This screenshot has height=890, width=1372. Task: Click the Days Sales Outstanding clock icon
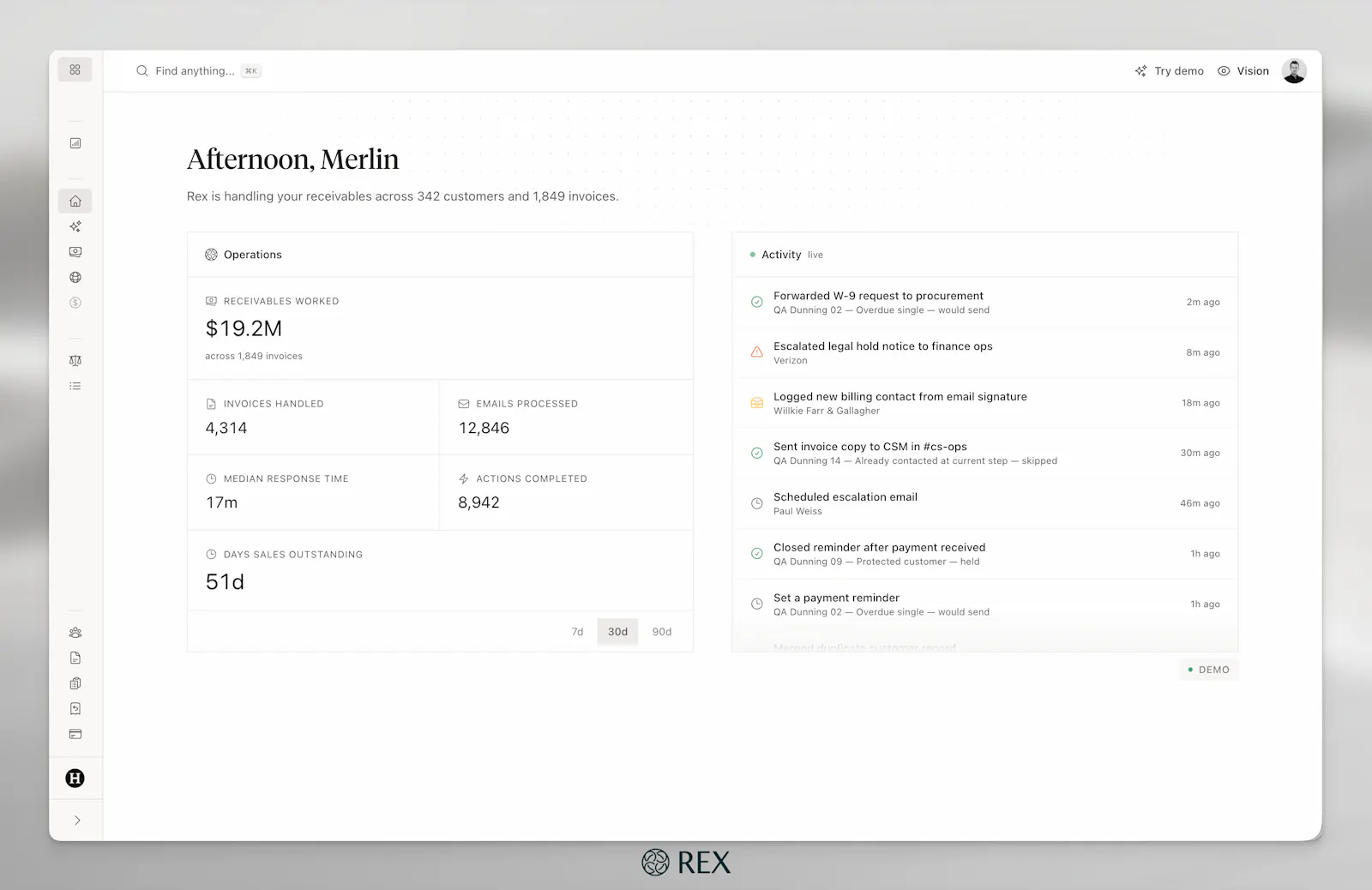(211, 555)
